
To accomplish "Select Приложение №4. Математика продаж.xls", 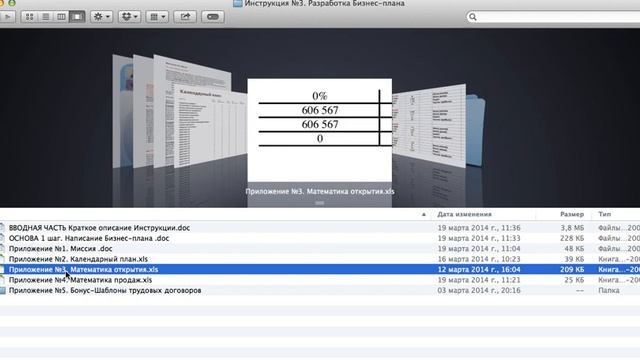I will pyautogui.click(x=80, y=280).
